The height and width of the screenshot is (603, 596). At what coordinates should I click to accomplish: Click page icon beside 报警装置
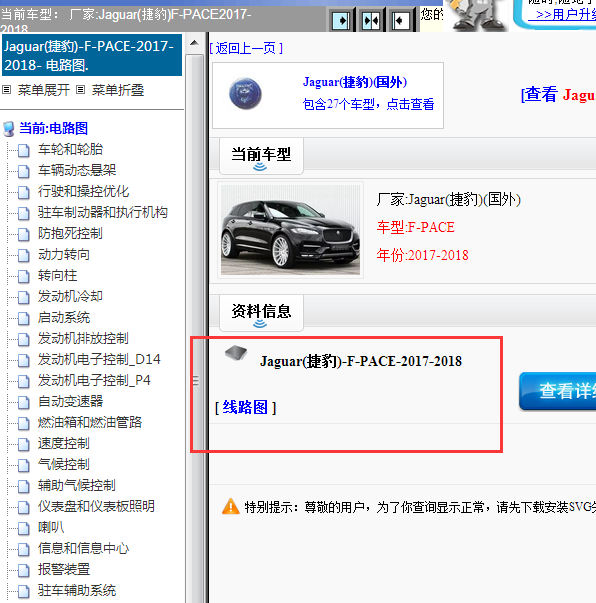tap(24, 570)
